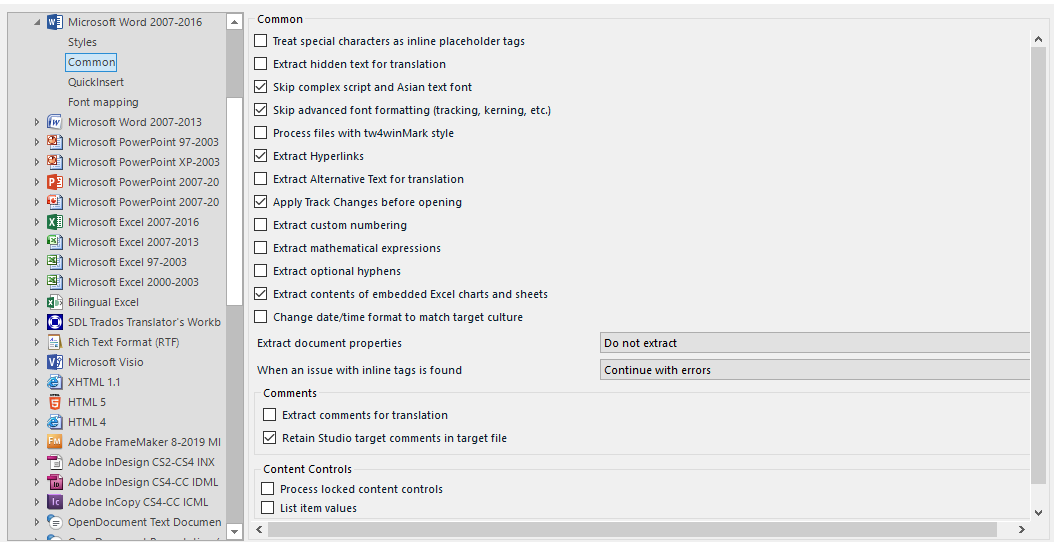Click the tree panel scroll down arrow

tap(235, 531)
